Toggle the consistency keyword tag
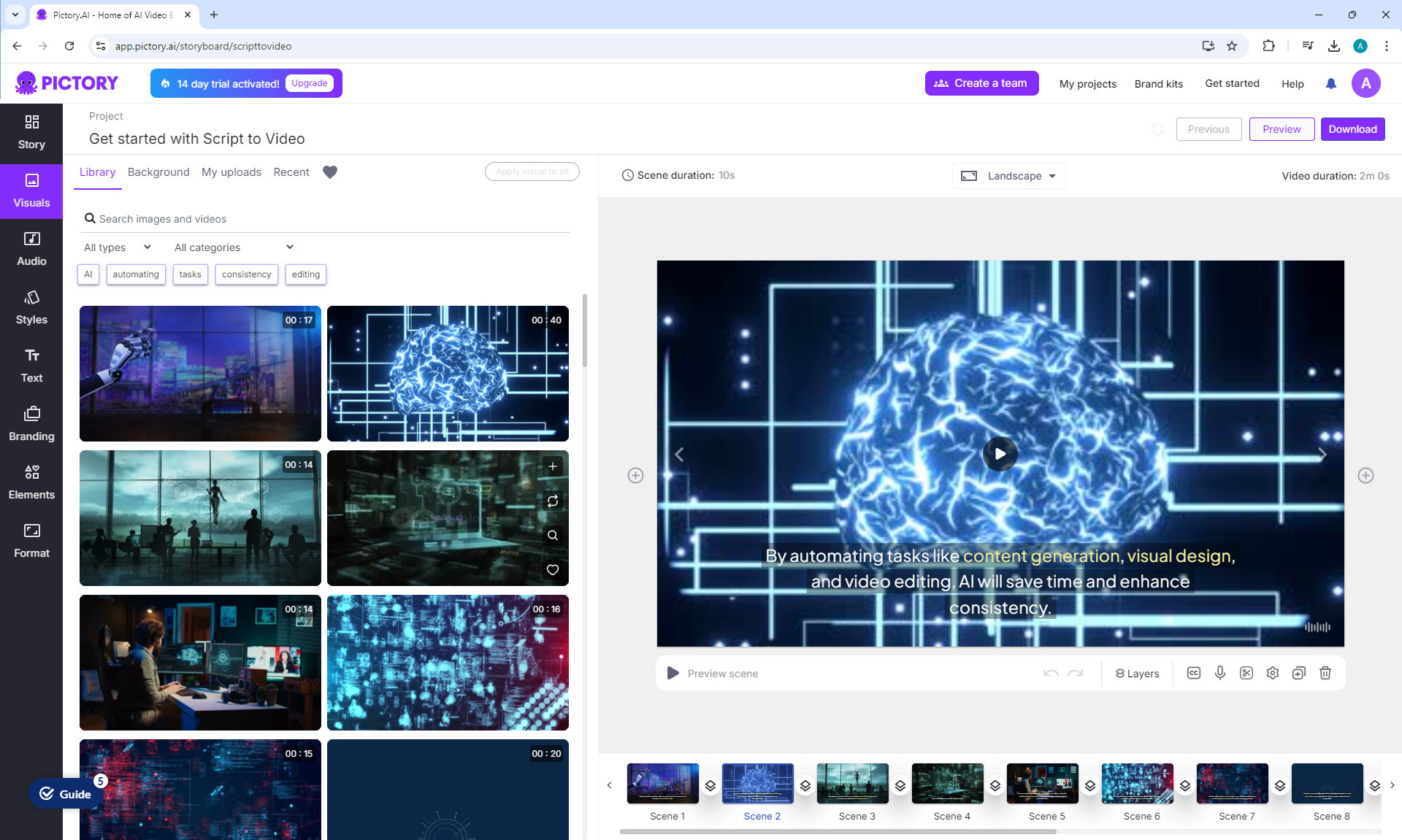1402x840 pixels. [x=246, y=274]
